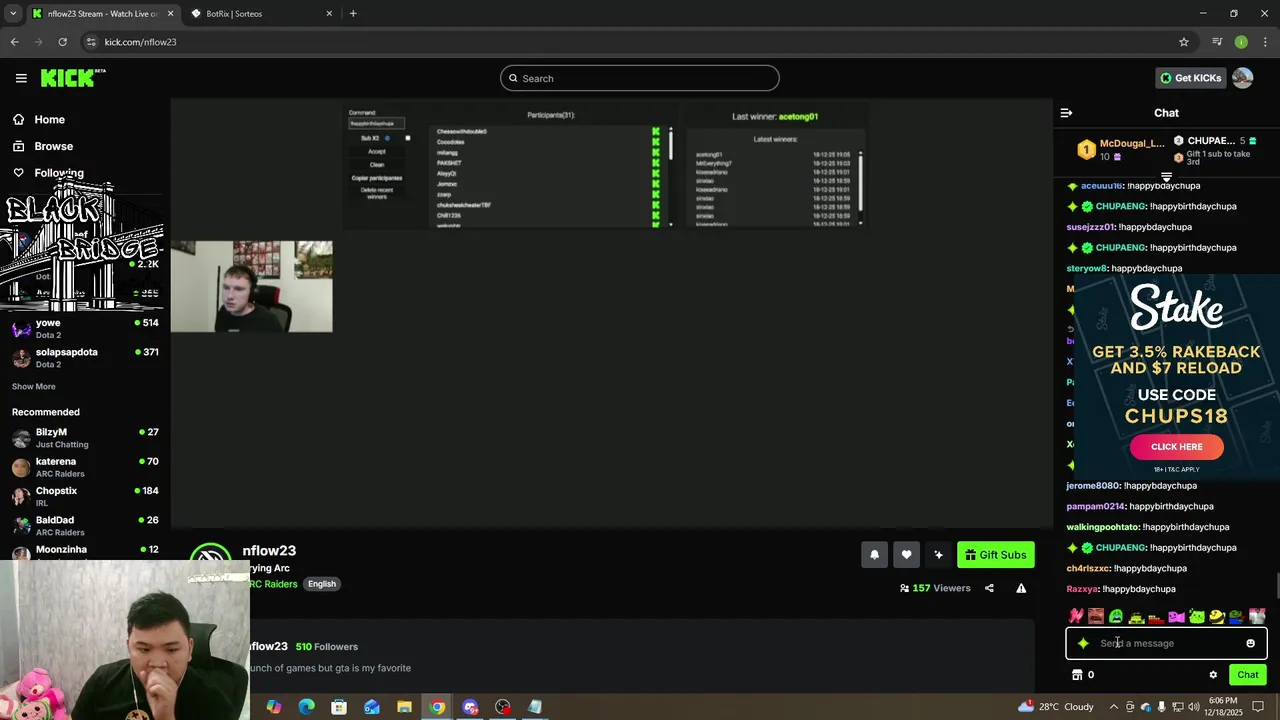
Task: Open Windows notification center icon
Action: tap(1259, 707)
